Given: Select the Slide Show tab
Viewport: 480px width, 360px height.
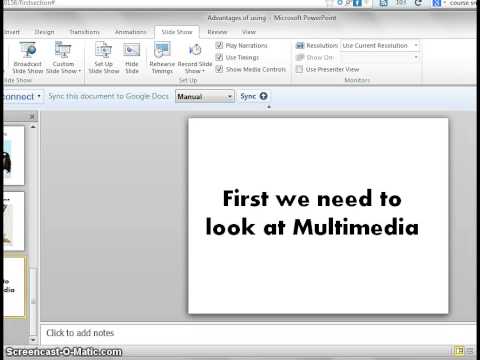Looking at the screenshot, I should (177, 32).
